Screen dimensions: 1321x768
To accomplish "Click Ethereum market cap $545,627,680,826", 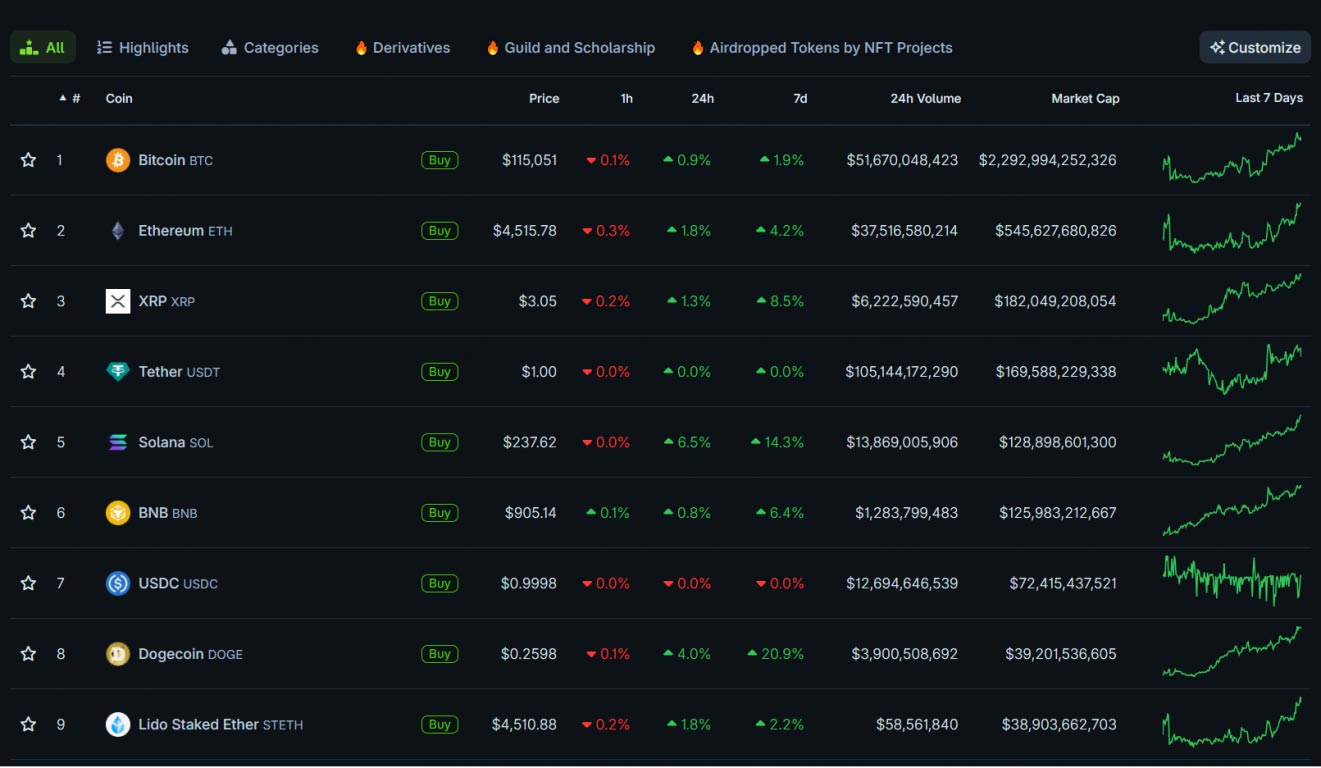I will [1056, 231].
